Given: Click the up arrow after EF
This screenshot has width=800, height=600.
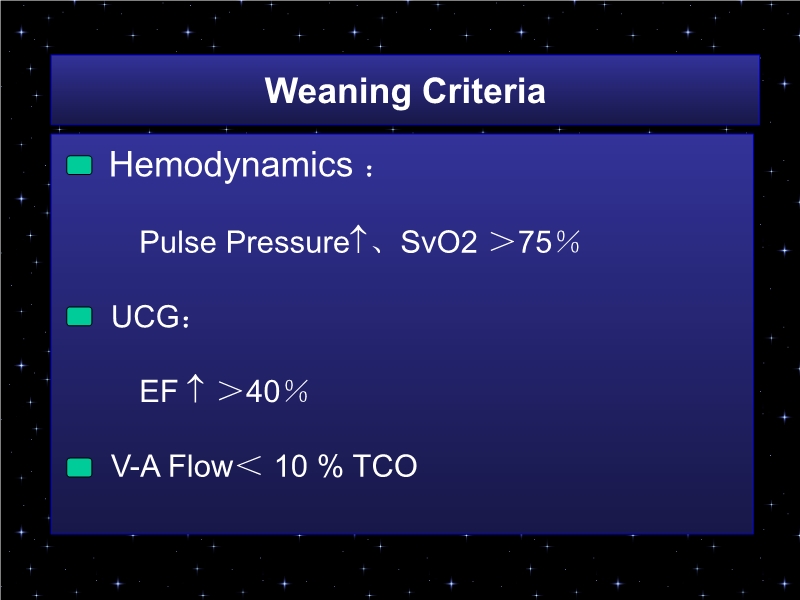Looking at the screenshot, I should click(x=196, y=391).
